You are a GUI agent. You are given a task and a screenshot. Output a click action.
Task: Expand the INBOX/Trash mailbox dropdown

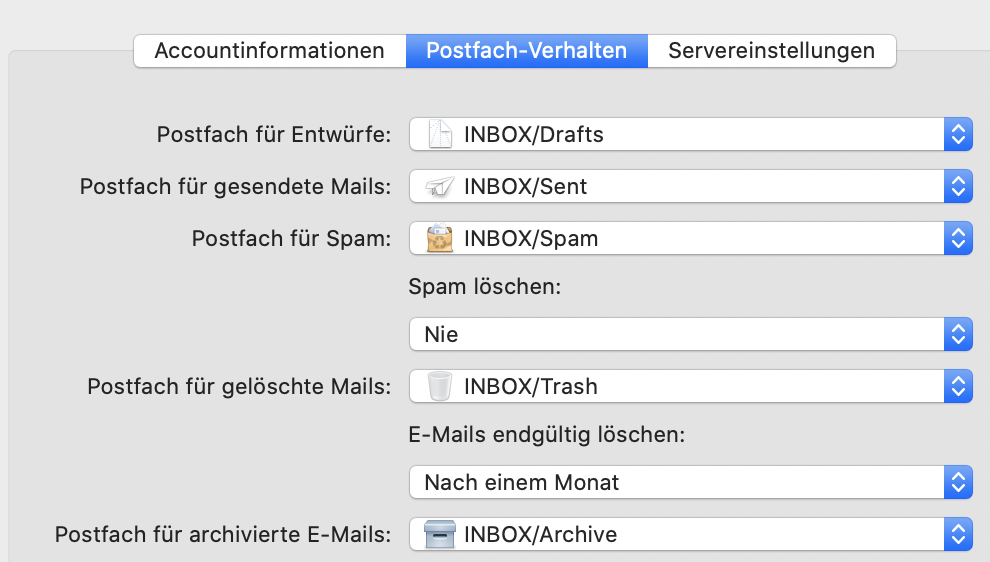click(x=690, y=386)
